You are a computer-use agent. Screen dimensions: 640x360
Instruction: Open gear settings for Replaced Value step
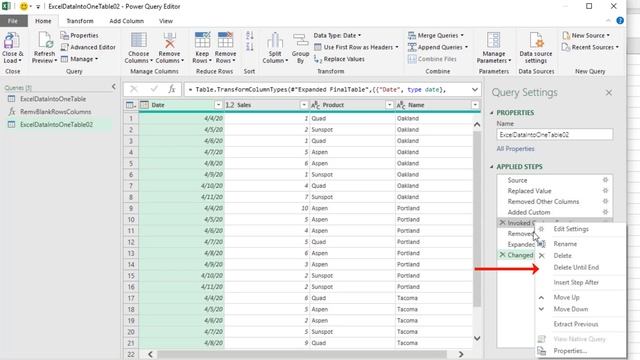[605, 191]
